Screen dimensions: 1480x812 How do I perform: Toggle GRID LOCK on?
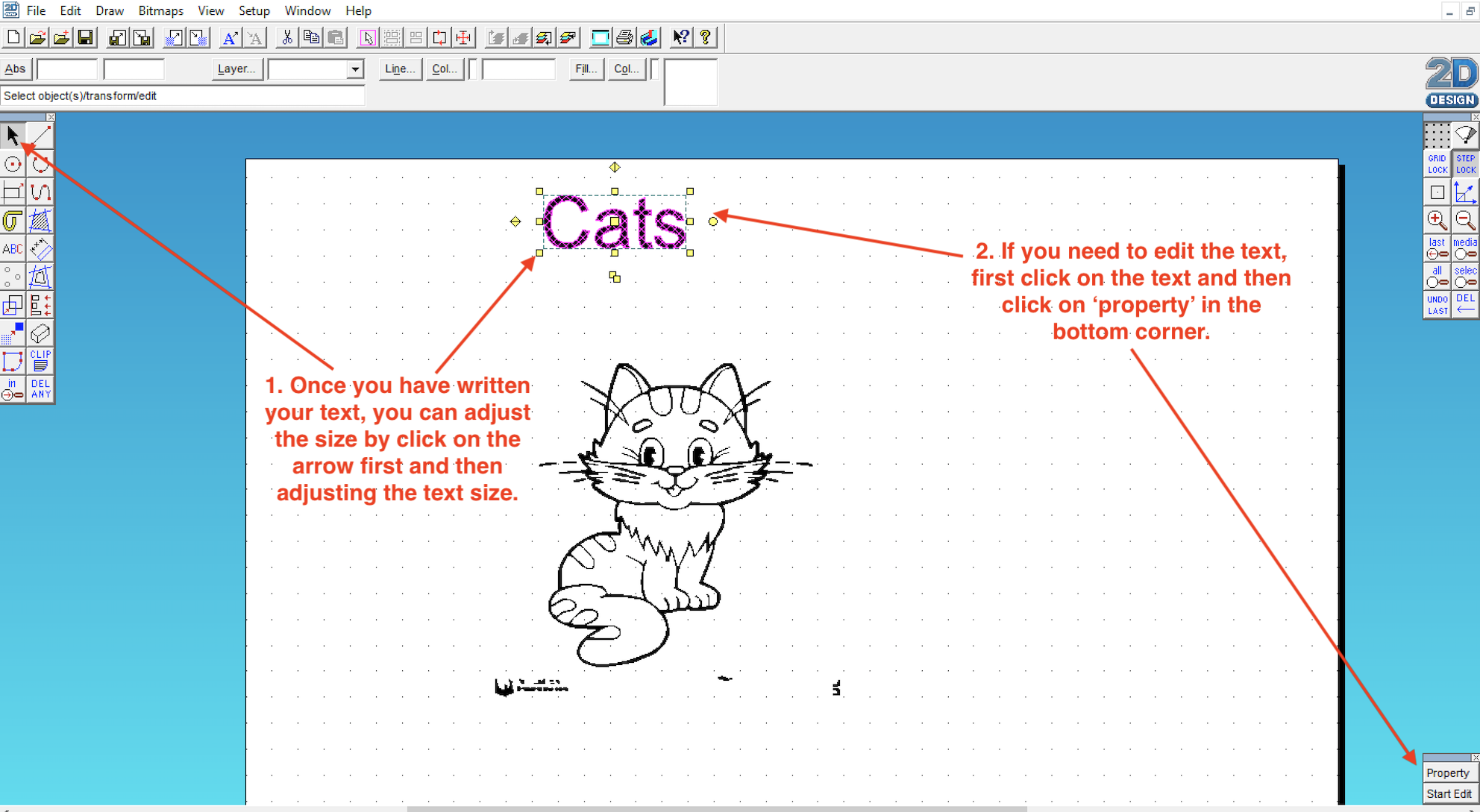pyautogui.click(x=1437, y=164)
